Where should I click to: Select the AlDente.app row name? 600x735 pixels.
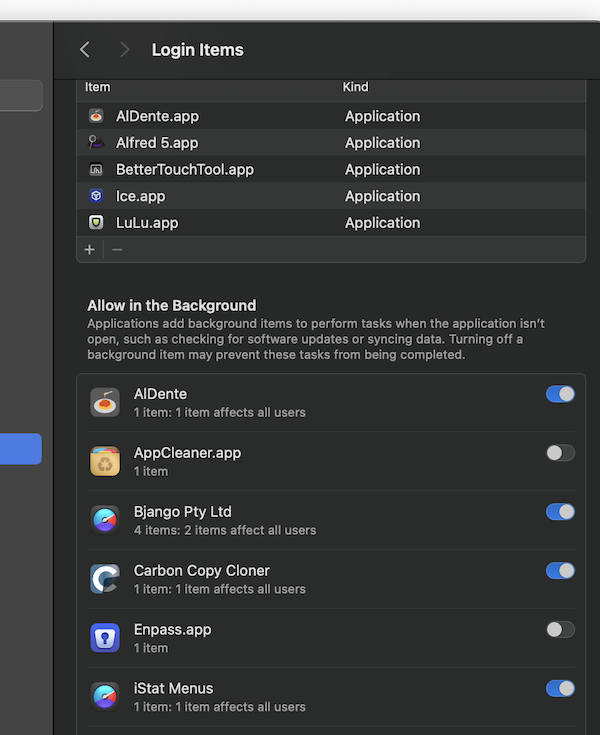158,116
